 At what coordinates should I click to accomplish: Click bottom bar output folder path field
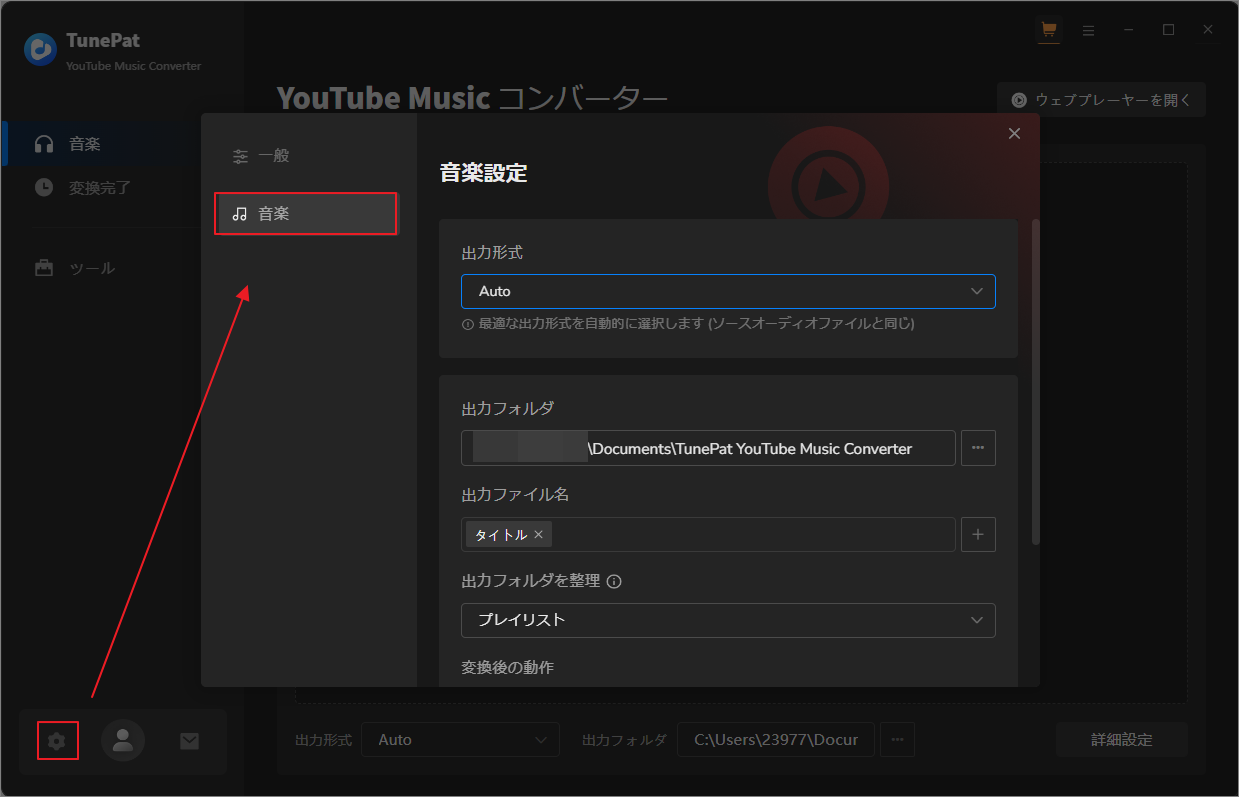click(x=776, y=740)
